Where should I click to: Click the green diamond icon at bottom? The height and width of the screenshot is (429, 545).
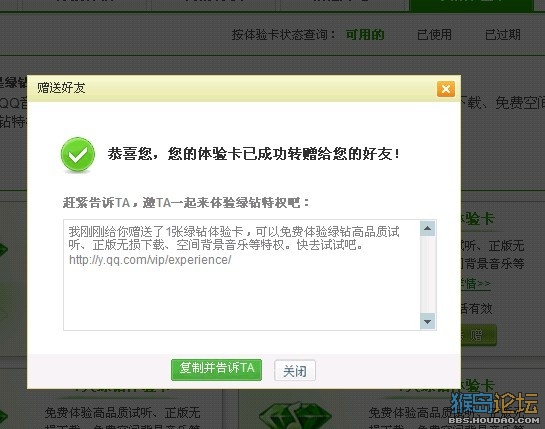[x=295, y=415]
